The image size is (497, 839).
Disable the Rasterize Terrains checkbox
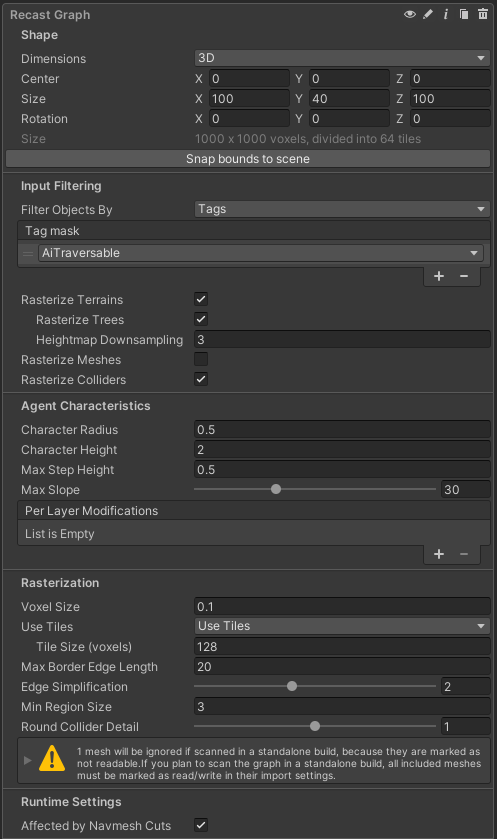coord(201,299)
